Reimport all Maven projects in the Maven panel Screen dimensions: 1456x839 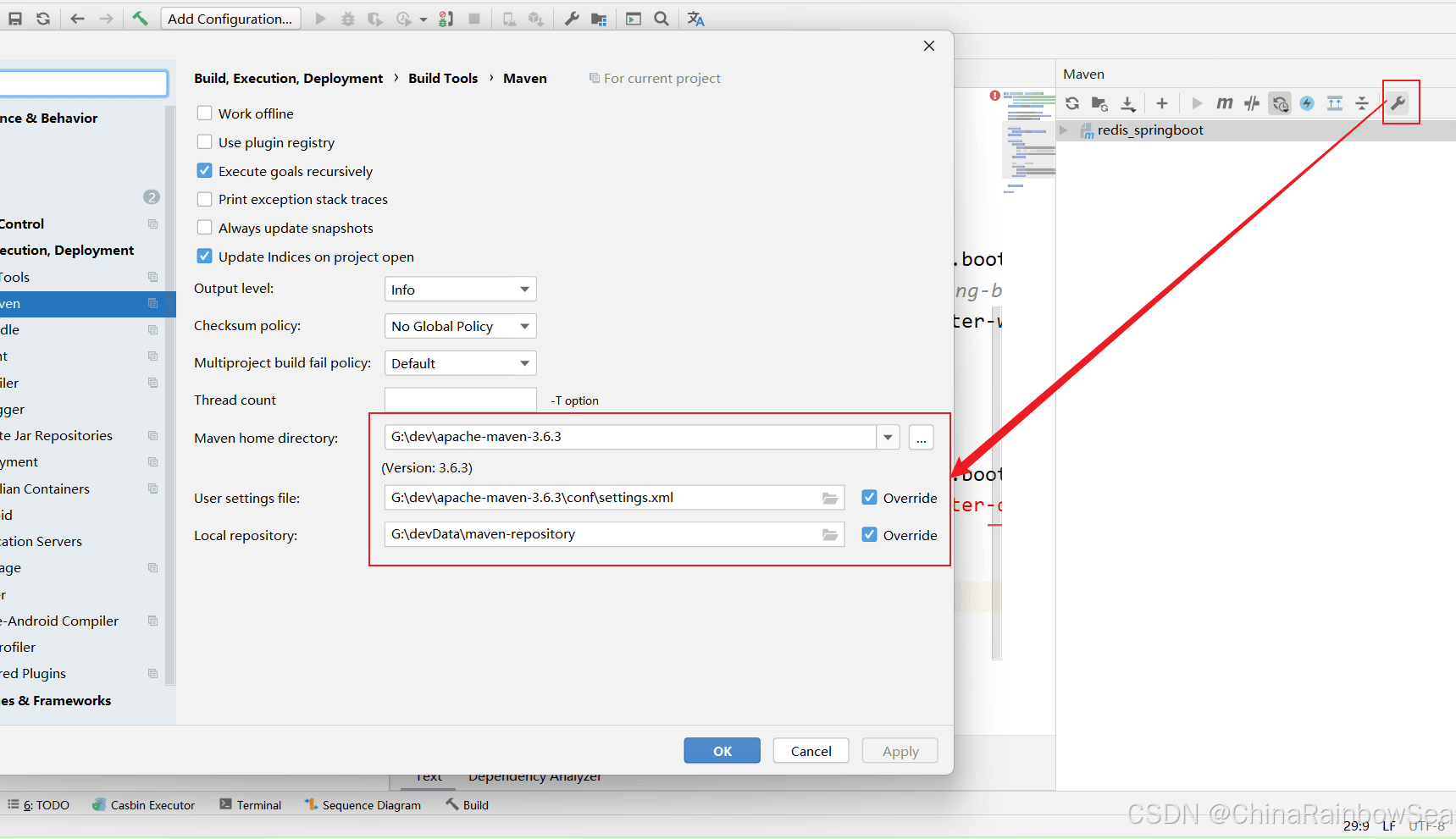click(1072, 103)
